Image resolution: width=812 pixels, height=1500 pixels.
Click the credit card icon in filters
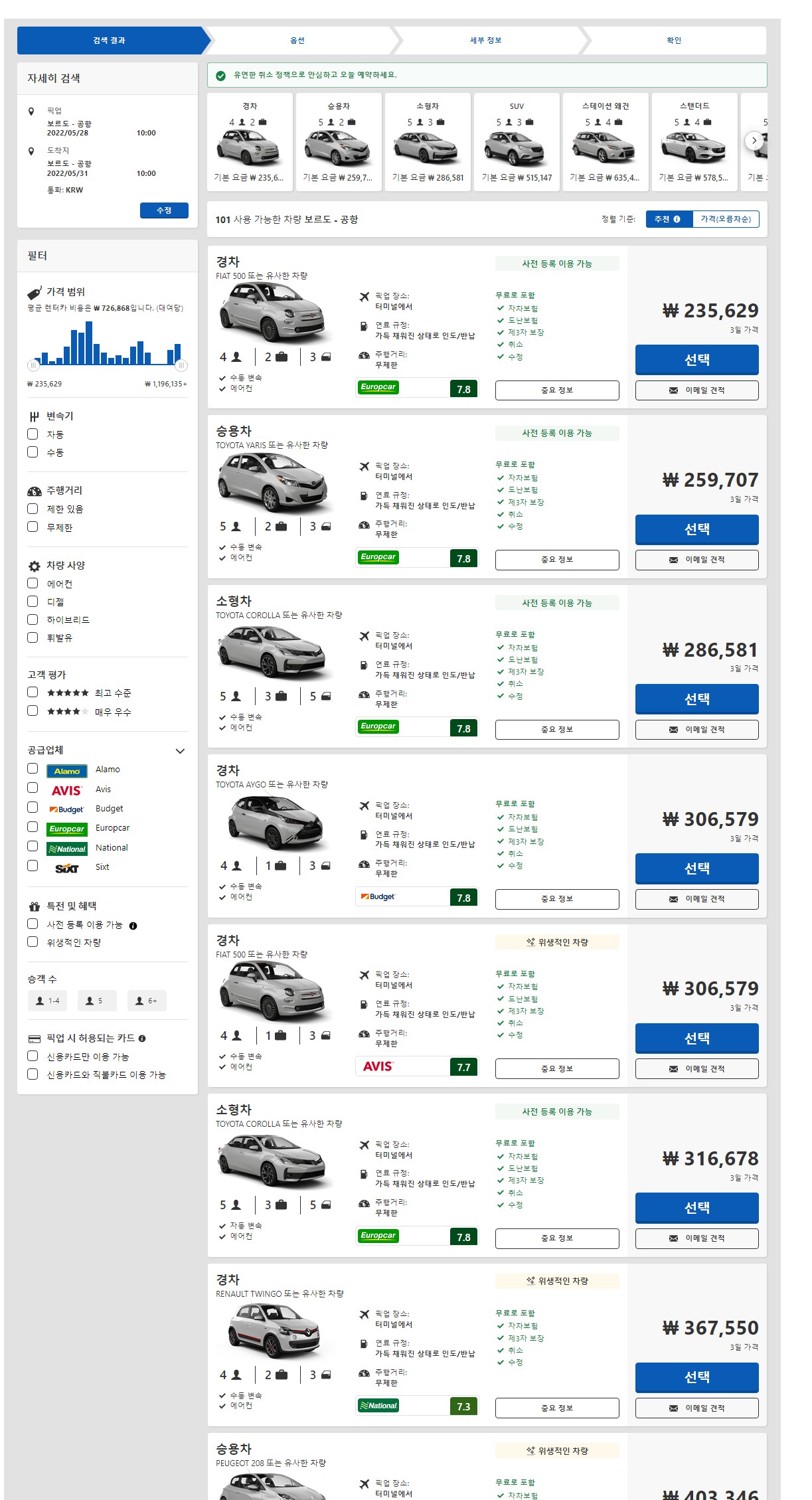click(35, 1039)
